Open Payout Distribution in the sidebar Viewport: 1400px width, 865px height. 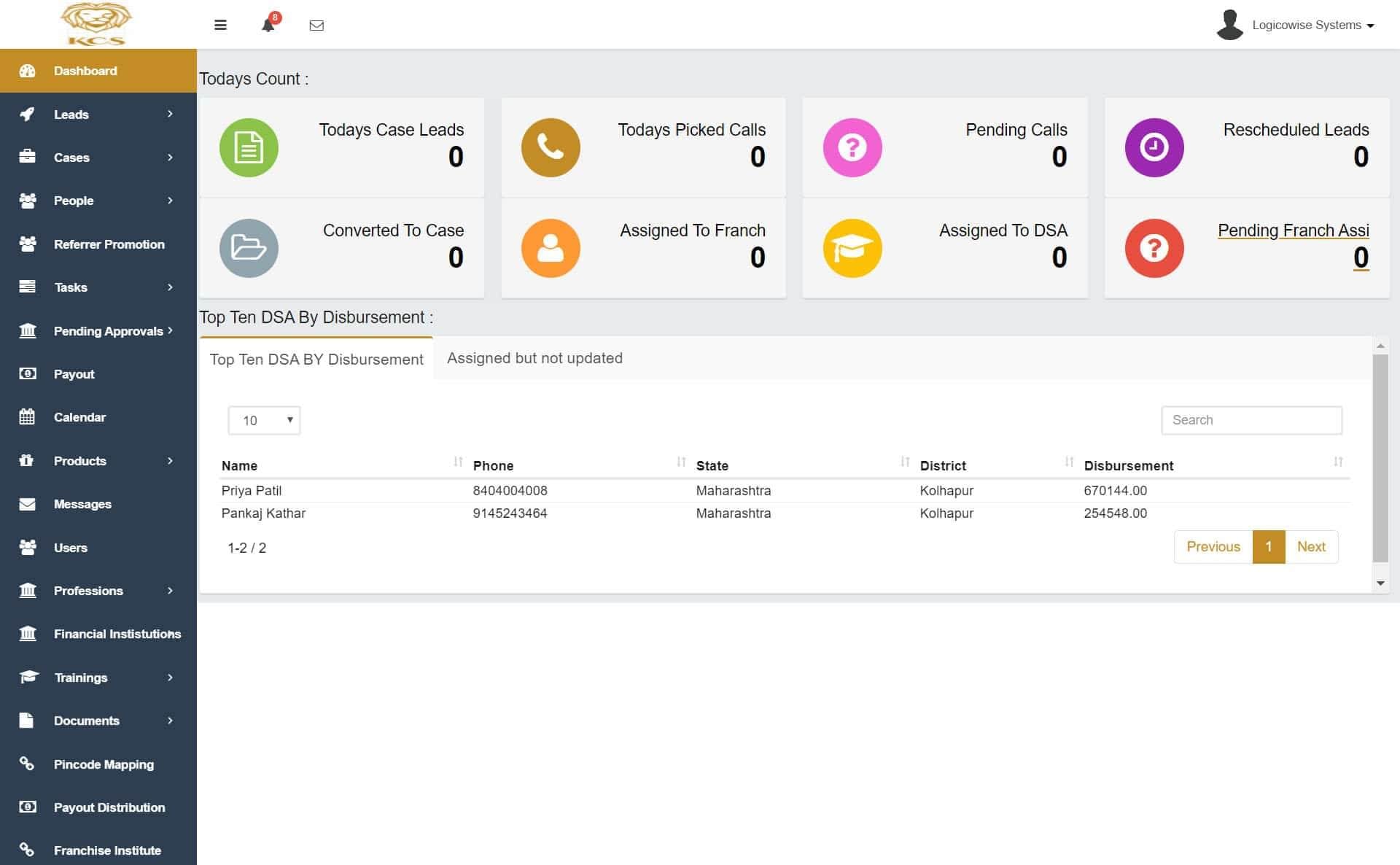(109, 807)
